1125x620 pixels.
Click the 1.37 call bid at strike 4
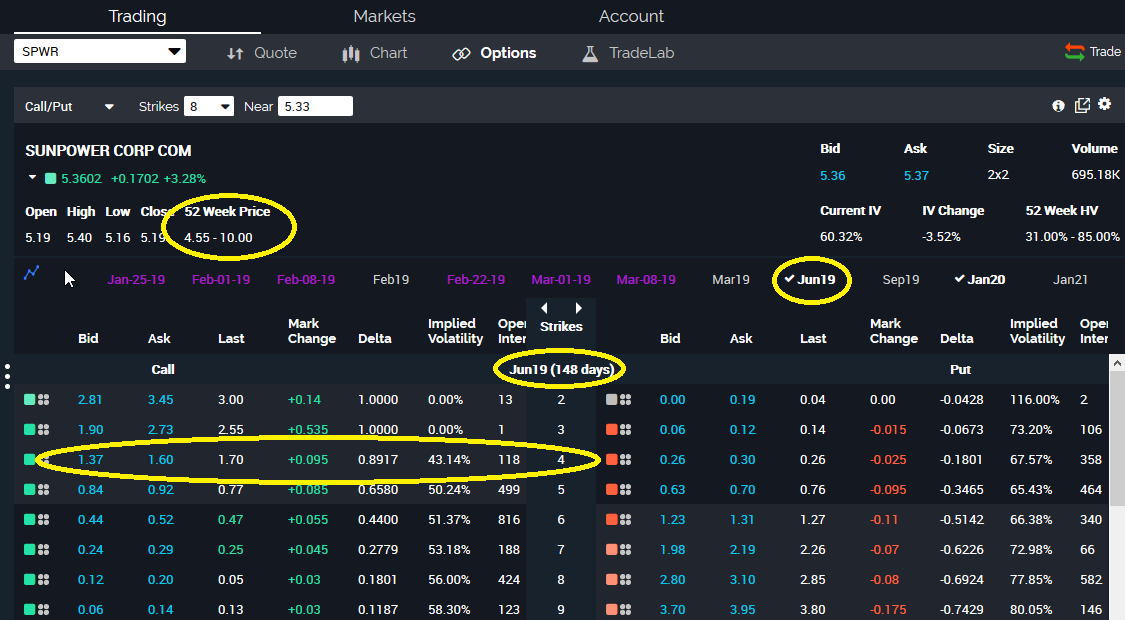pos(90,460)
